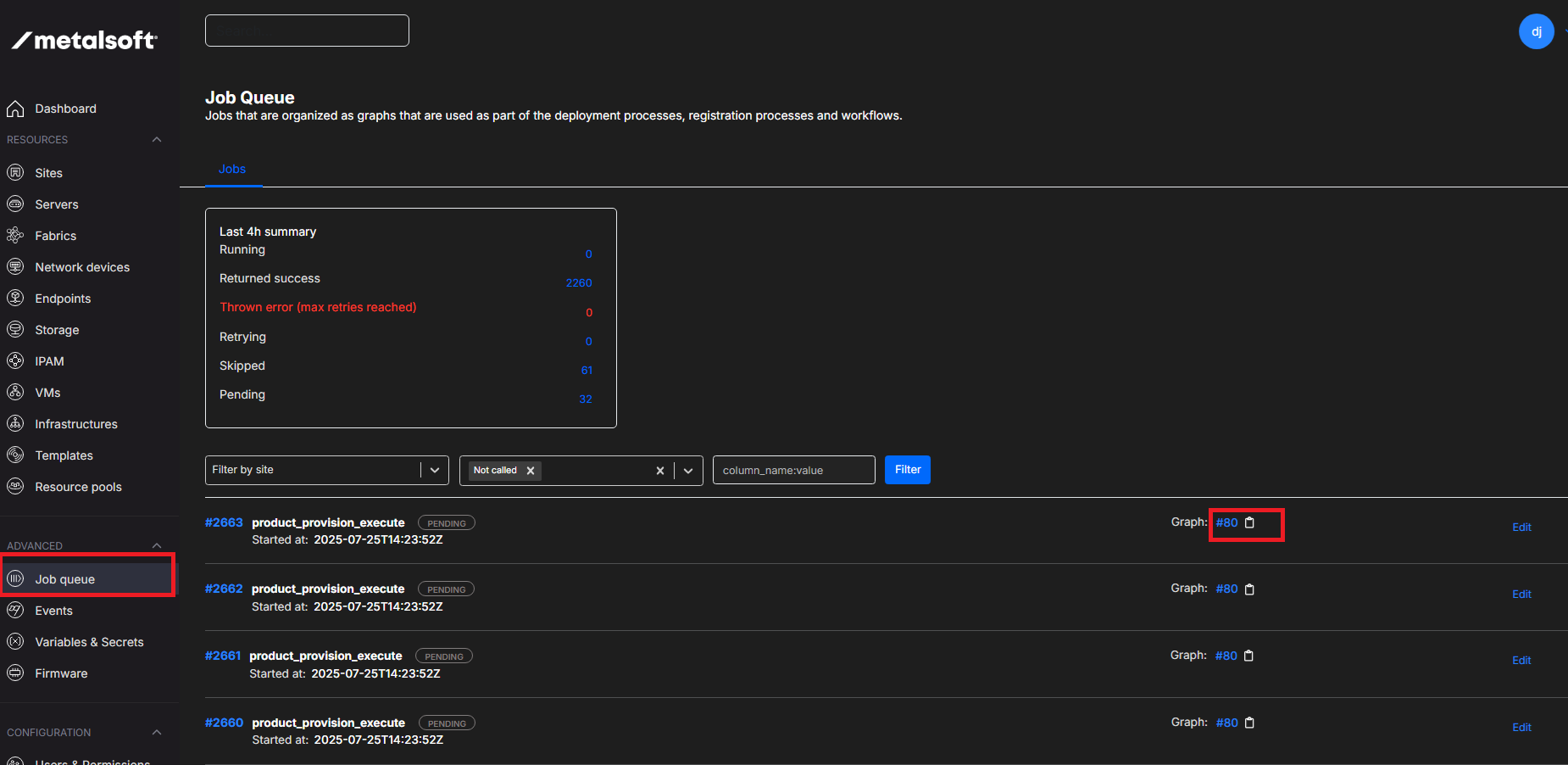Open Events in the sidebar menu
The width and height of the screenshot is (1568, 765).
[x=53, y=611]
